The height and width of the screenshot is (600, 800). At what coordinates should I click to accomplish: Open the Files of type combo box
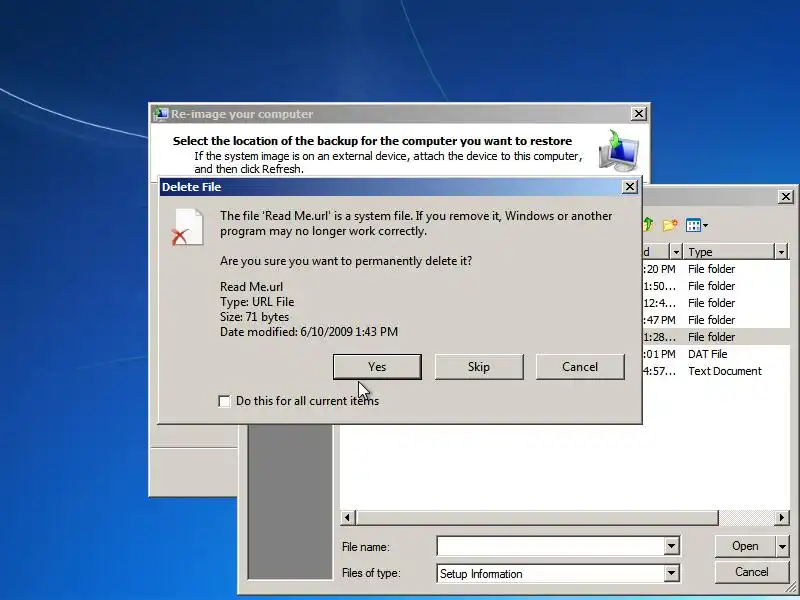coord(558,573)
